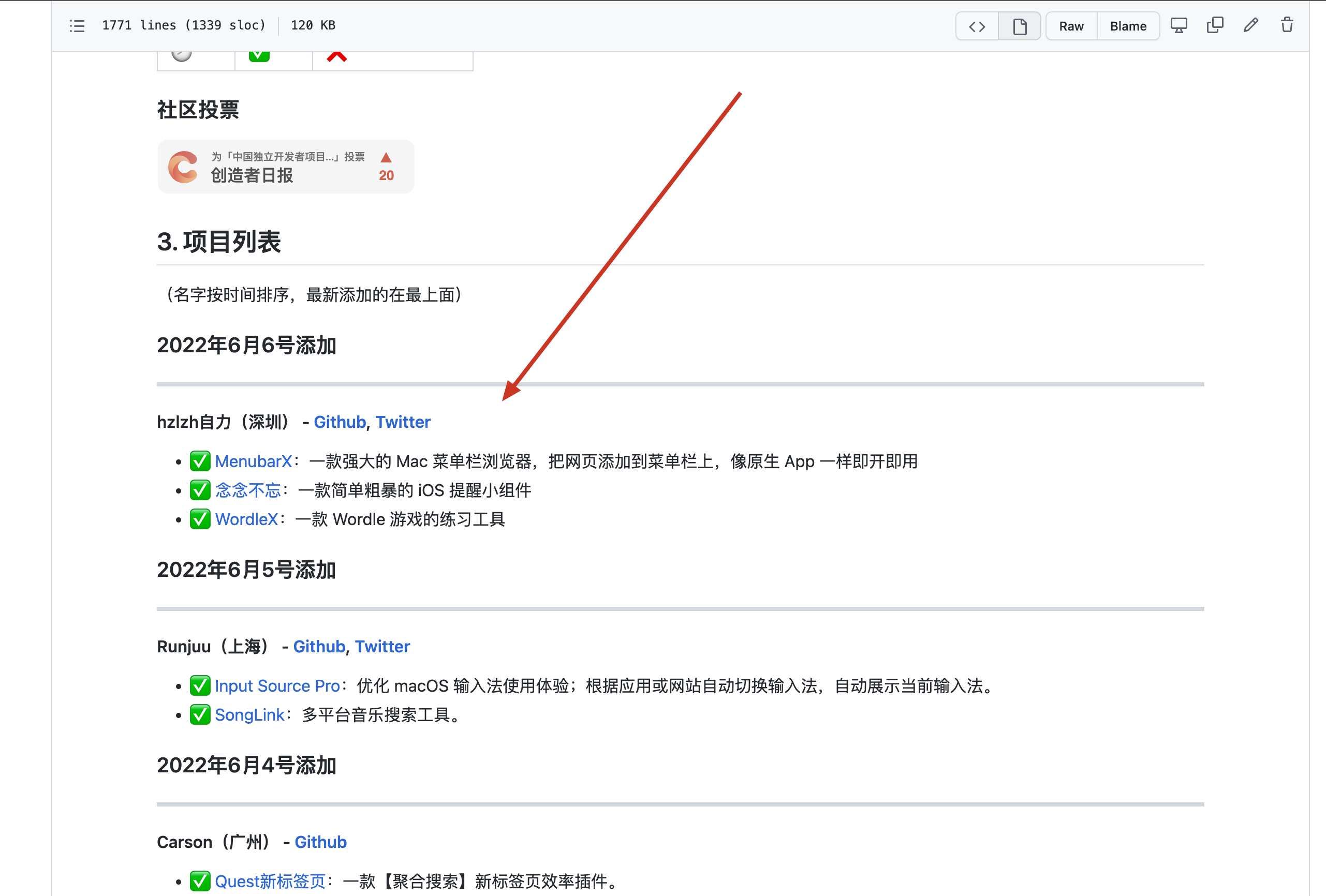Open Runjuu's Twitter link

(x=382, y=646)
